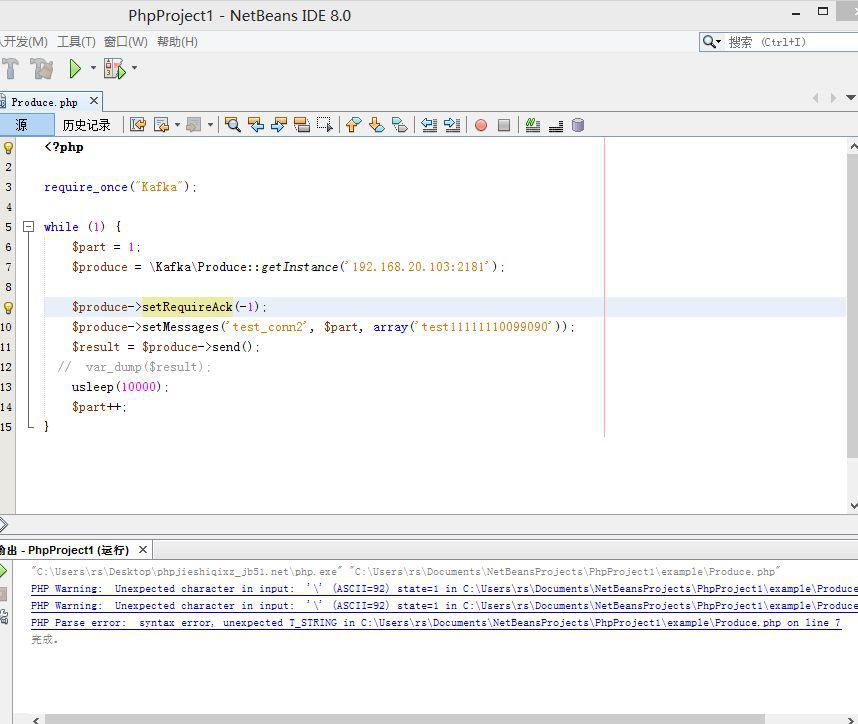The height and width of the screenshot is (724, 858).
Task: Close the output PhpProject1 tab
Action: [143, 549]
